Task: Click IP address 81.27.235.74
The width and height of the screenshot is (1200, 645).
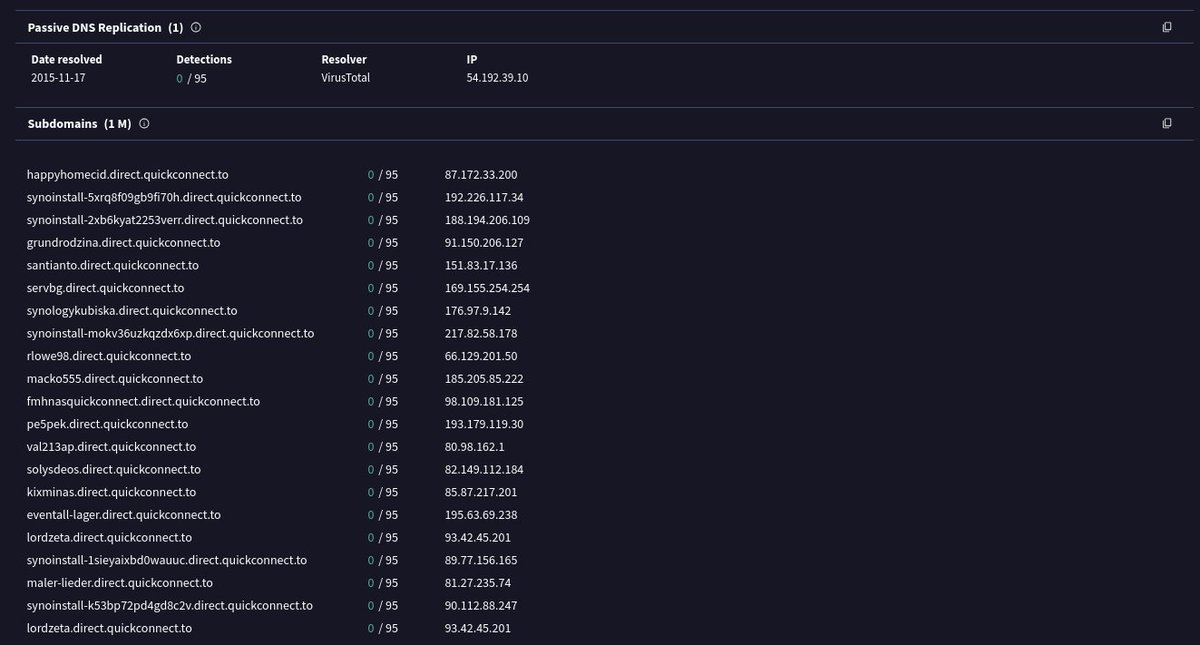Action: [x=478, y=583]
